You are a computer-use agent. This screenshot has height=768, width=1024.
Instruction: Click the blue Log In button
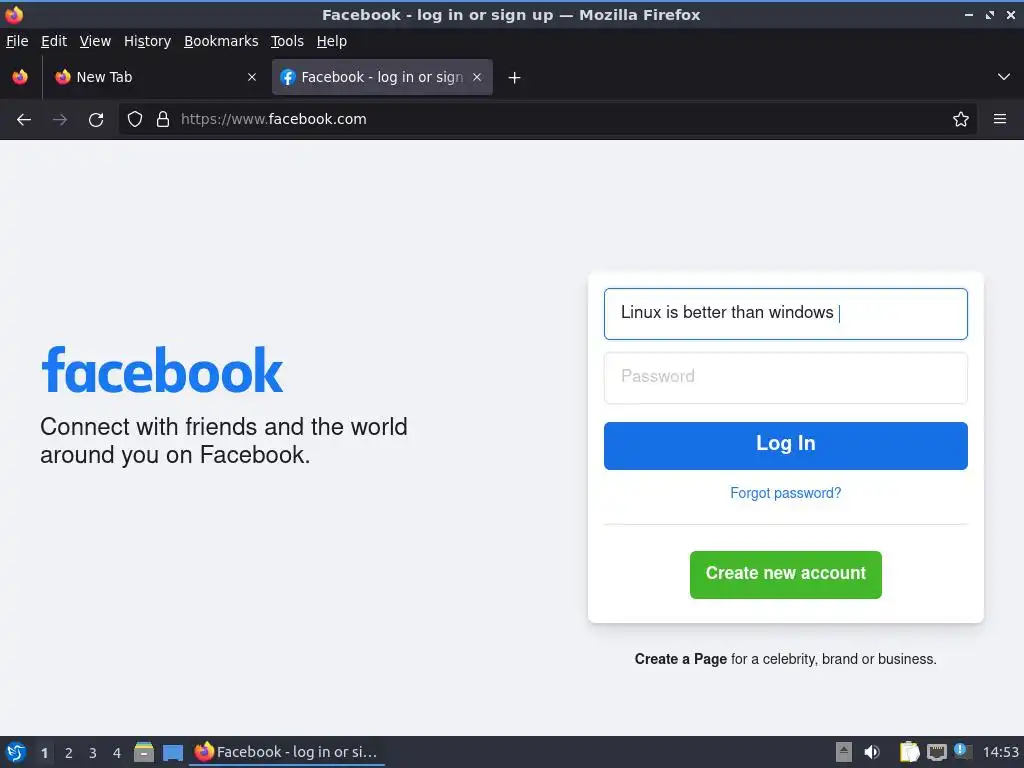tap(786, 445)
